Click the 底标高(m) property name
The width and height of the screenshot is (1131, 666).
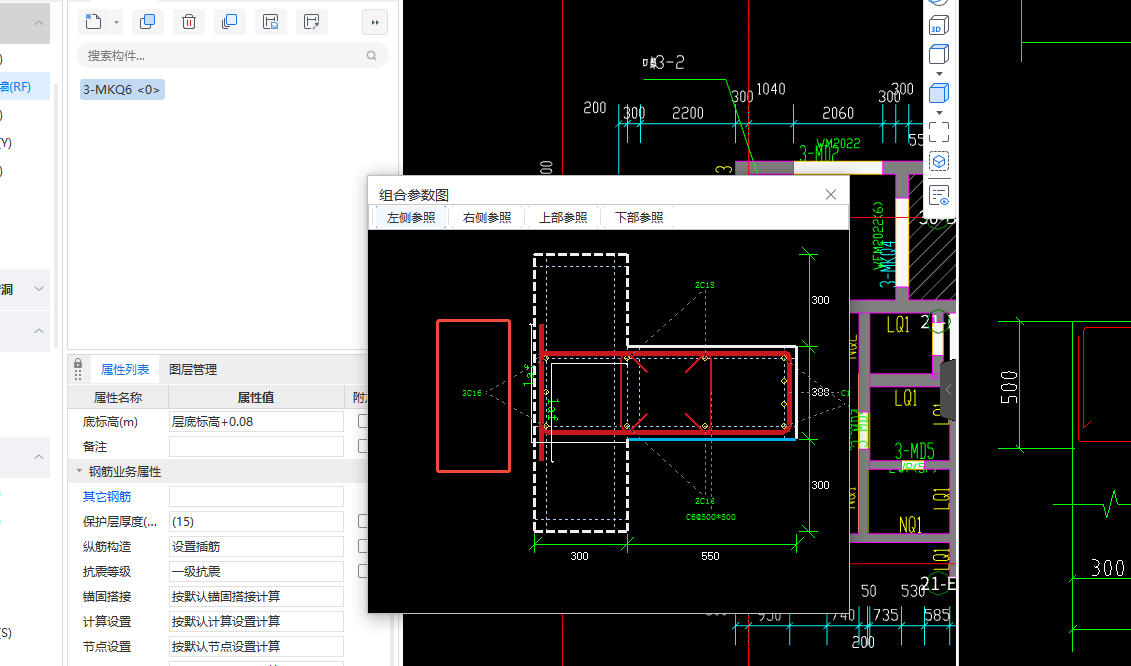(110, 421)
